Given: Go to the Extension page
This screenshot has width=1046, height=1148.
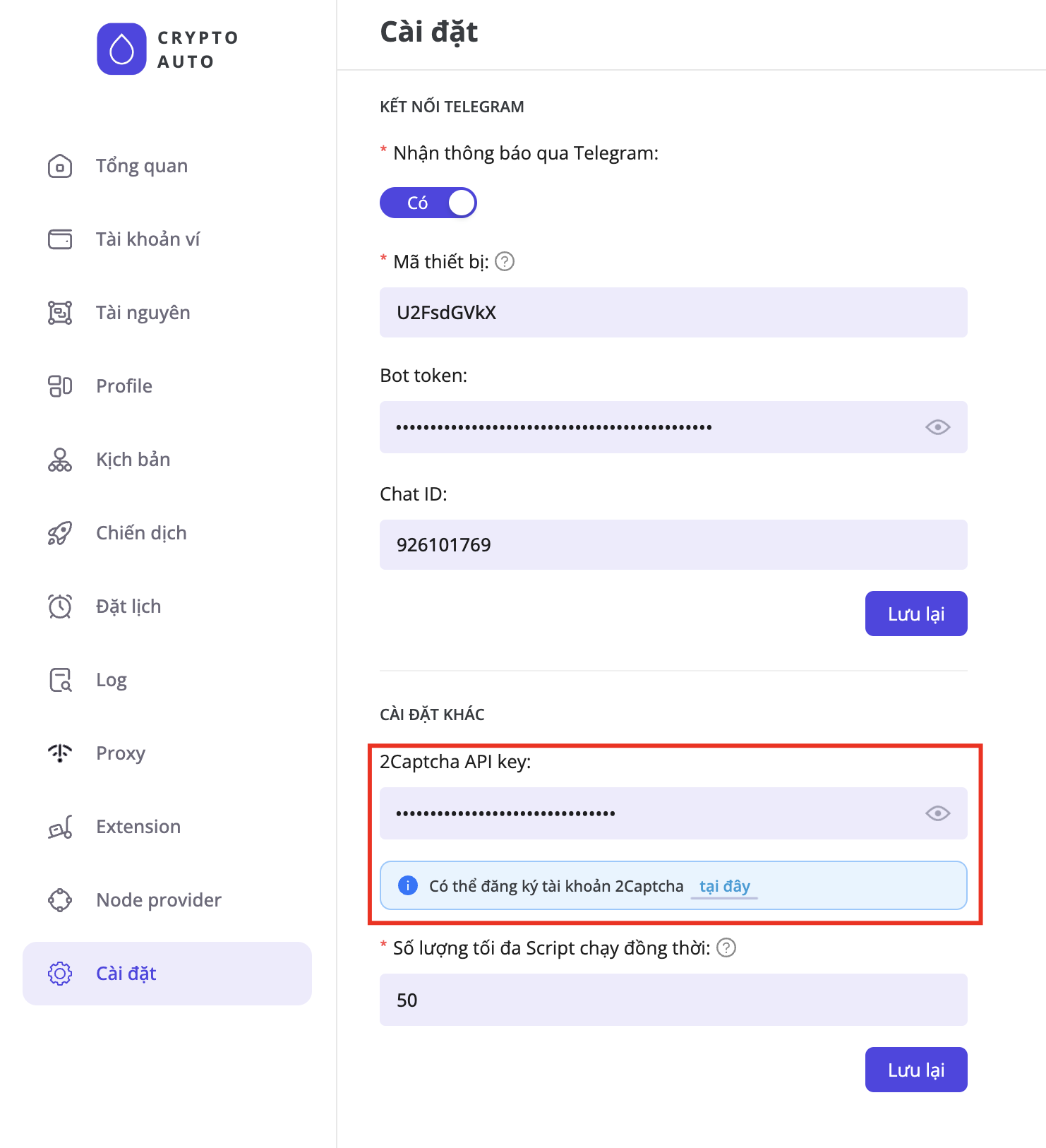Looking at the screenshot, I should 138,827.
